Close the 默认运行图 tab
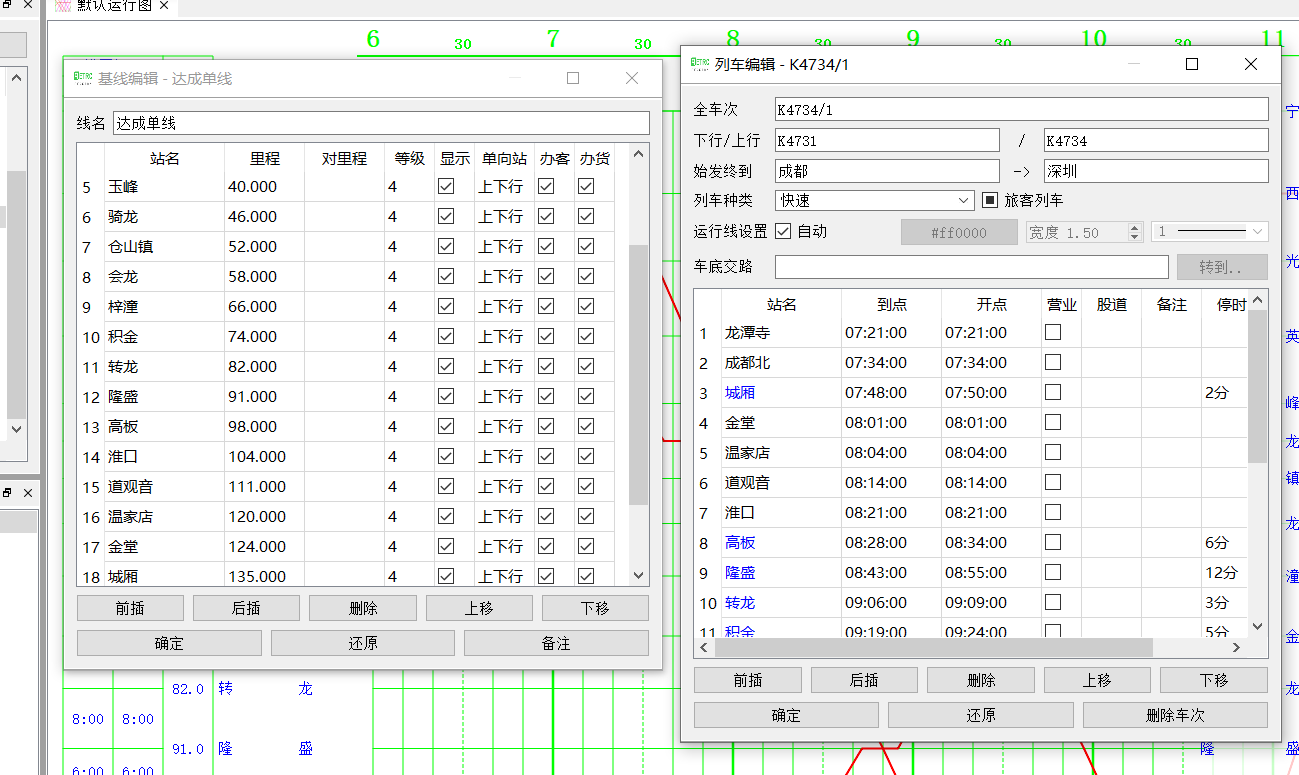 [x=162, y=6]
